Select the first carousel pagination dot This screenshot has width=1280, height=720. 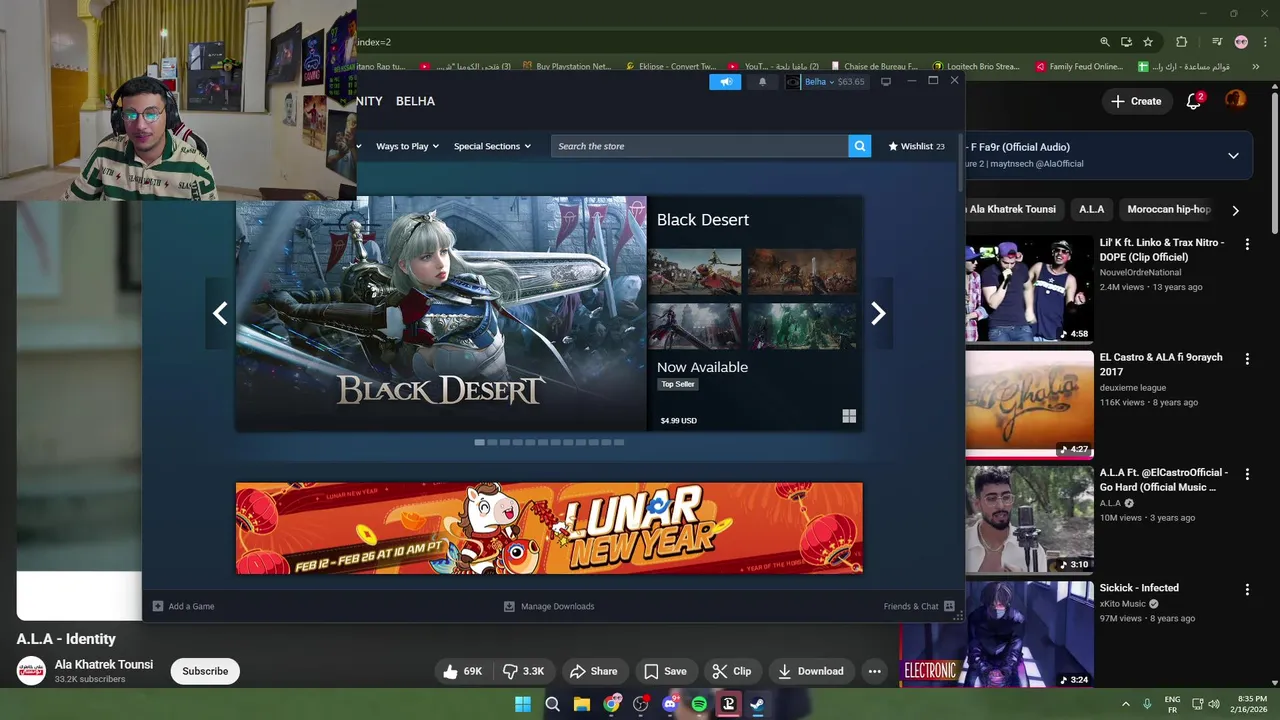(479, 442)
